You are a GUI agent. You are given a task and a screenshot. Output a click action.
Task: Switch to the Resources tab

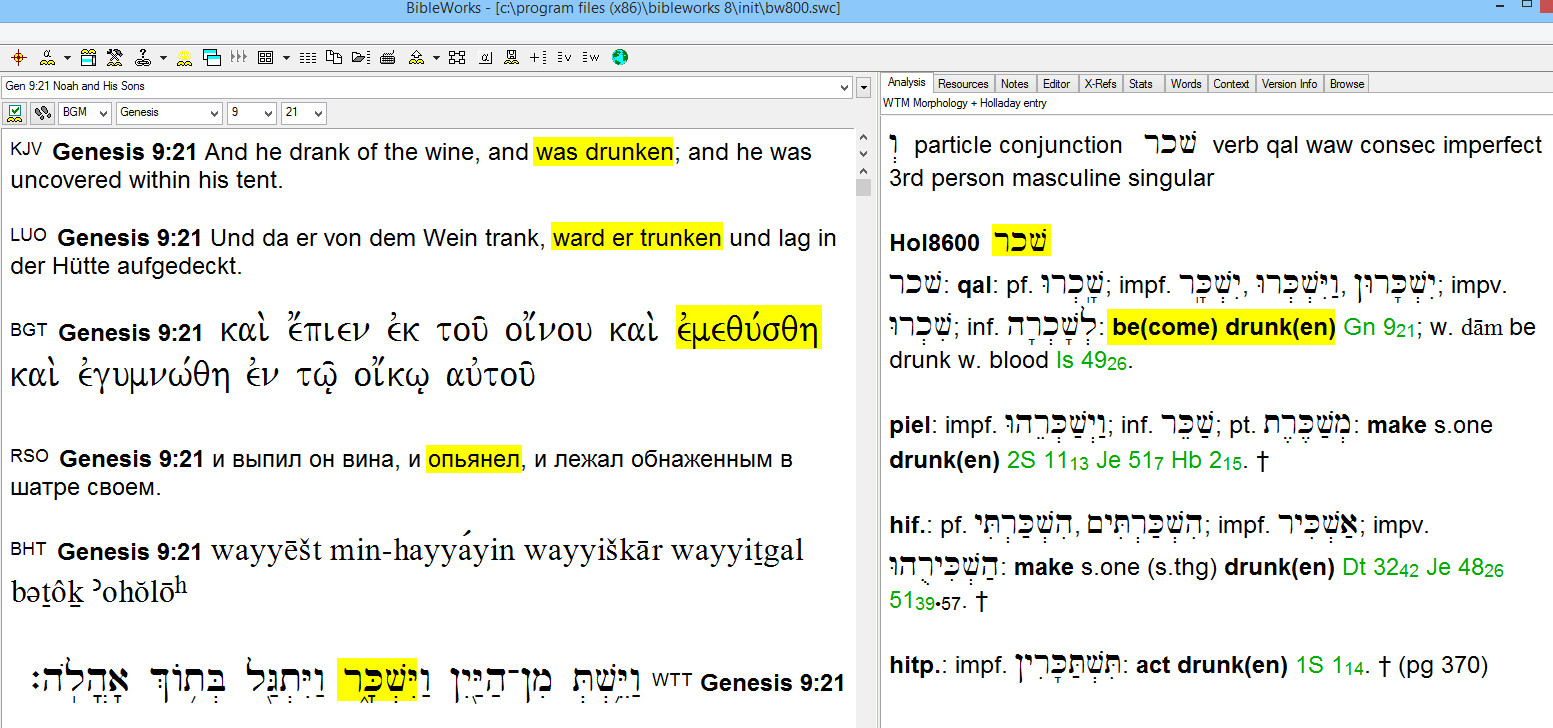point(963,84)
